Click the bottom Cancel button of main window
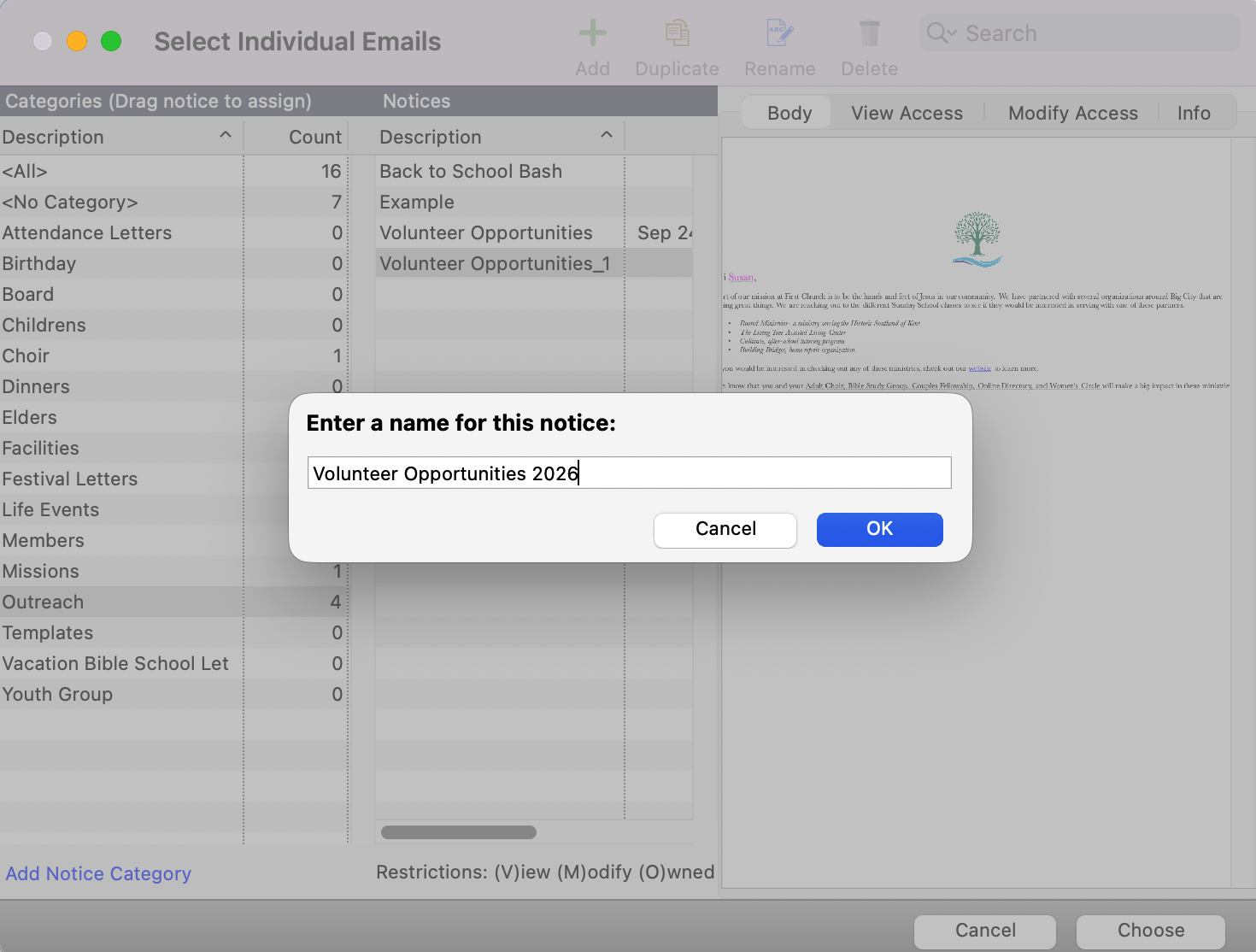The image size is (1256, 952). (x=984, y=931)
